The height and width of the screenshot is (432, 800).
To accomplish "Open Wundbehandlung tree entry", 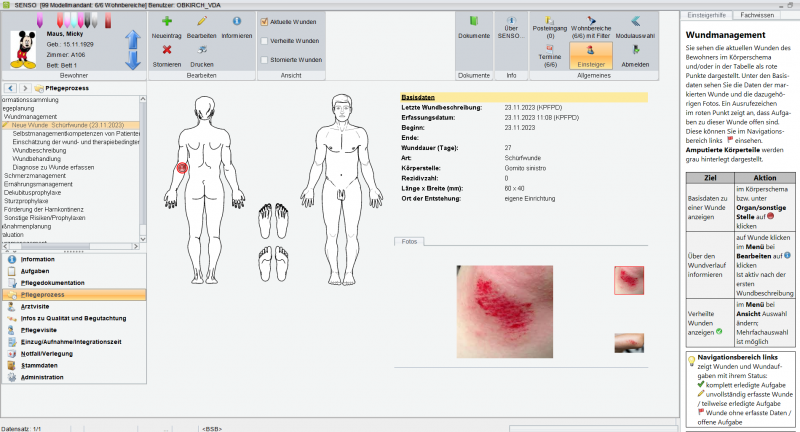I will click(x=36, y=159).
